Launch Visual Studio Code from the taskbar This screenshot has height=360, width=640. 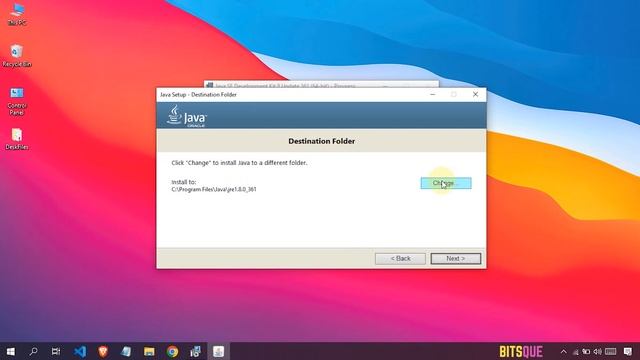click(80, 351)
